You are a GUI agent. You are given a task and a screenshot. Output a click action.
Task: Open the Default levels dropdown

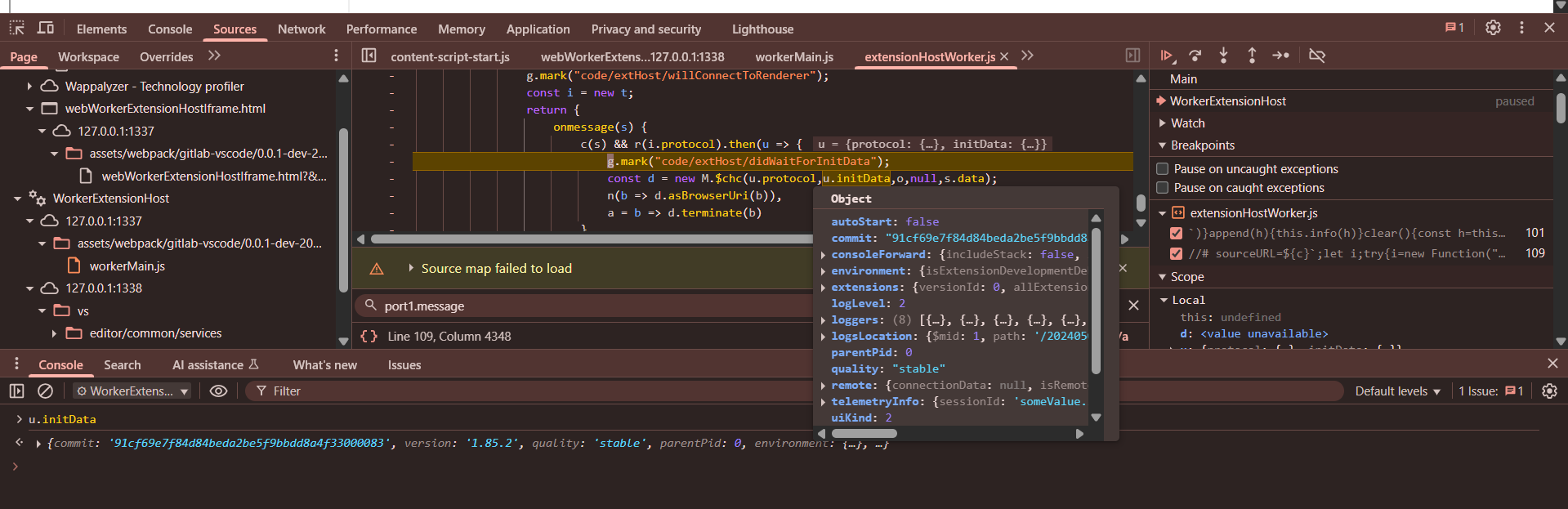point(1397,391)
